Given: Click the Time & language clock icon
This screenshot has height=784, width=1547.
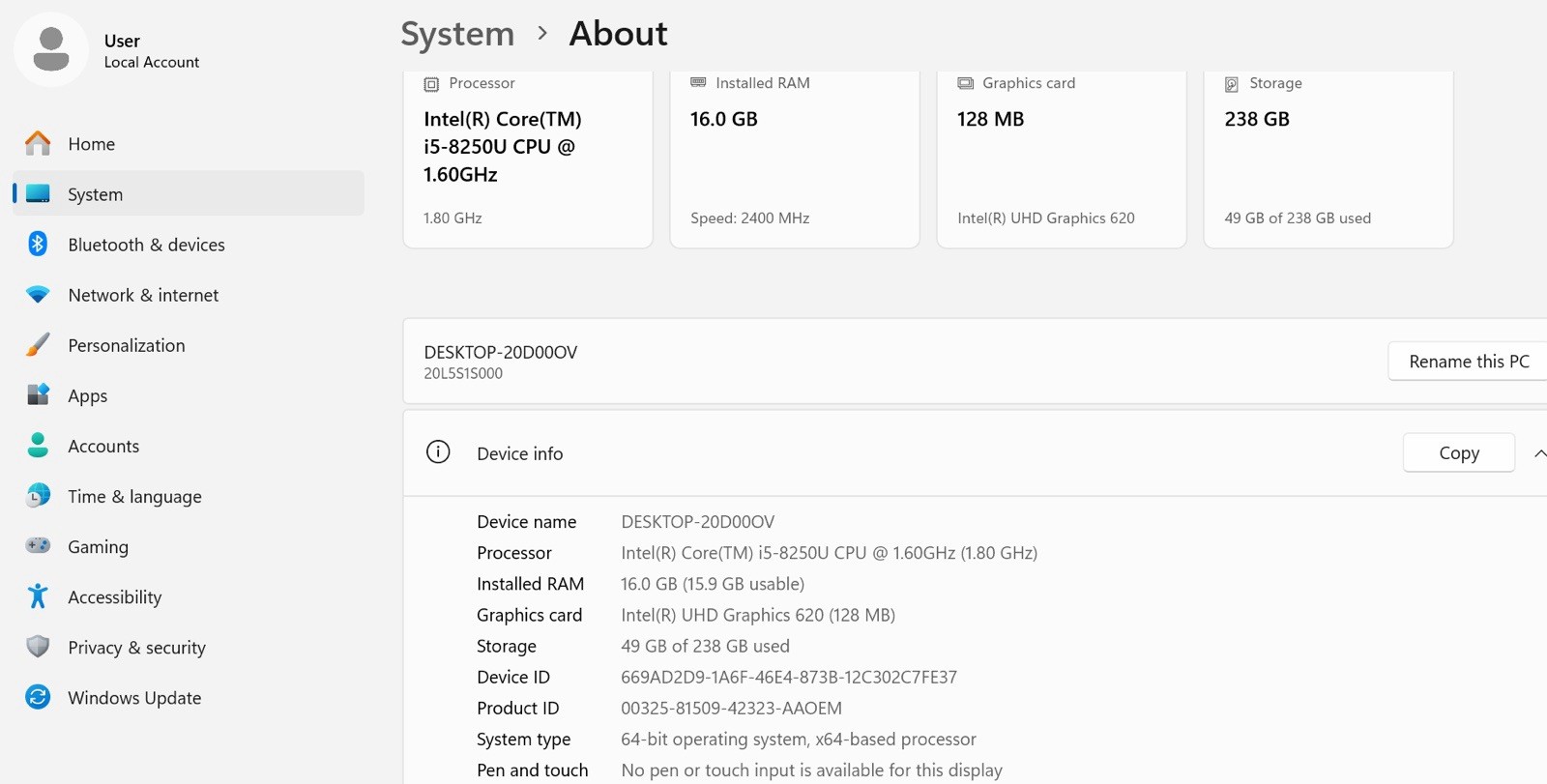Looking at the screenshot, I should pyautogui.click(x=38, y=495).
